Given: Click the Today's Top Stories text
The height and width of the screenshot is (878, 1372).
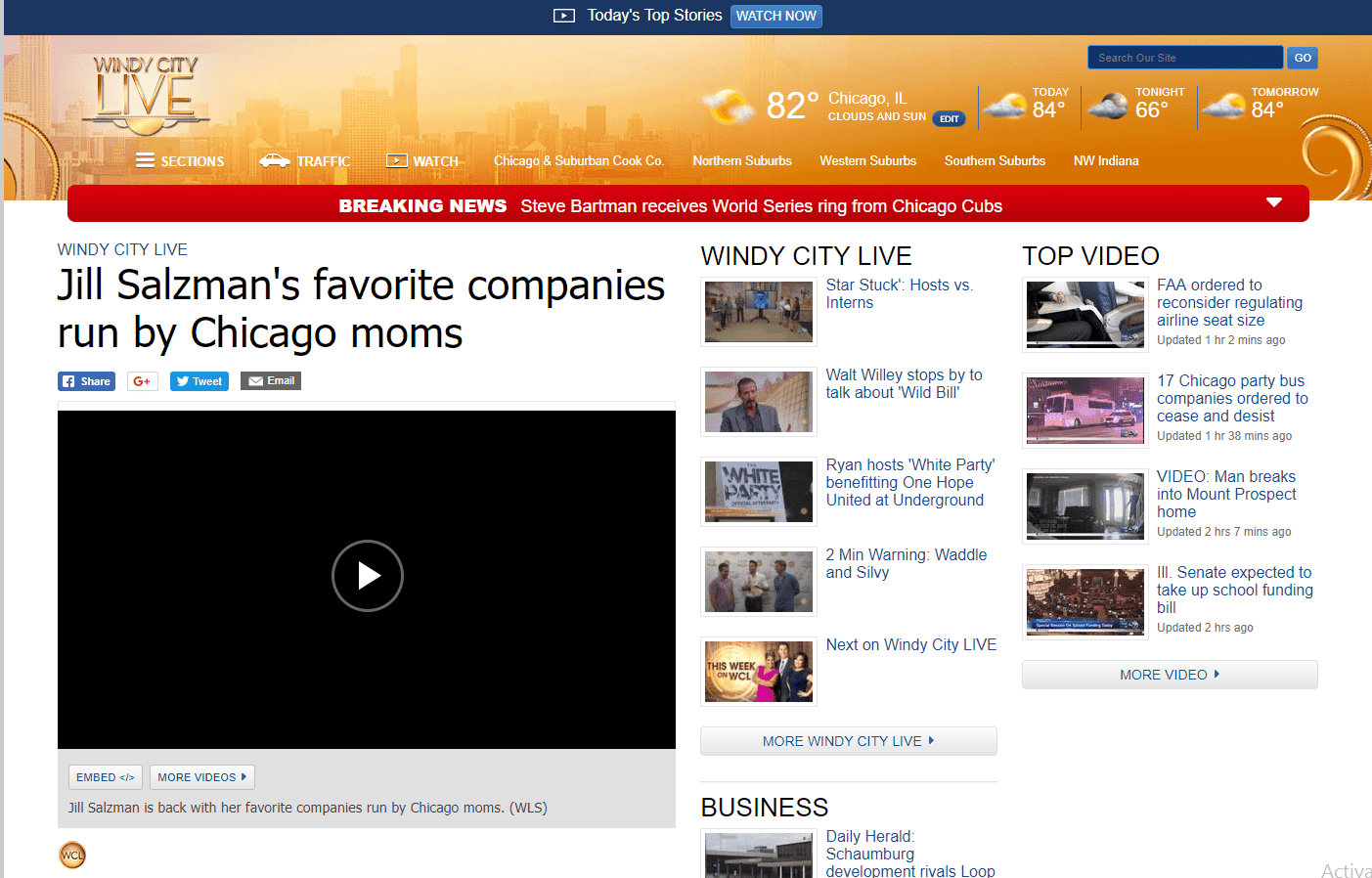Looking at the screenshot, I should pyautogui.click(x=655, y=16).
